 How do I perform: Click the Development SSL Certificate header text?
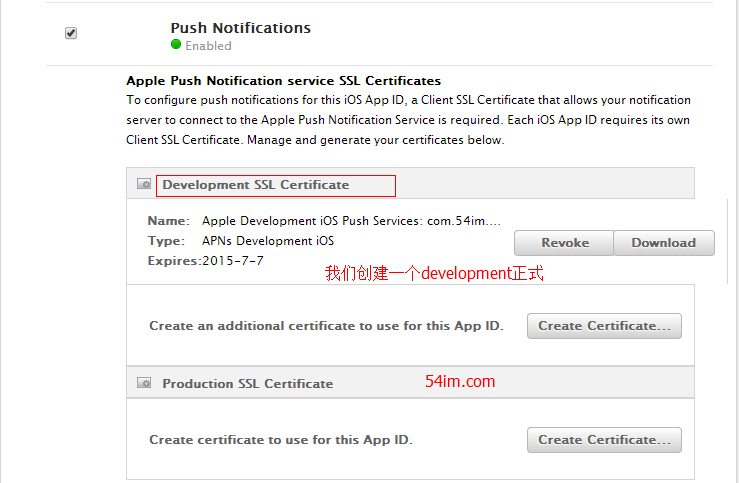[256, 185]
